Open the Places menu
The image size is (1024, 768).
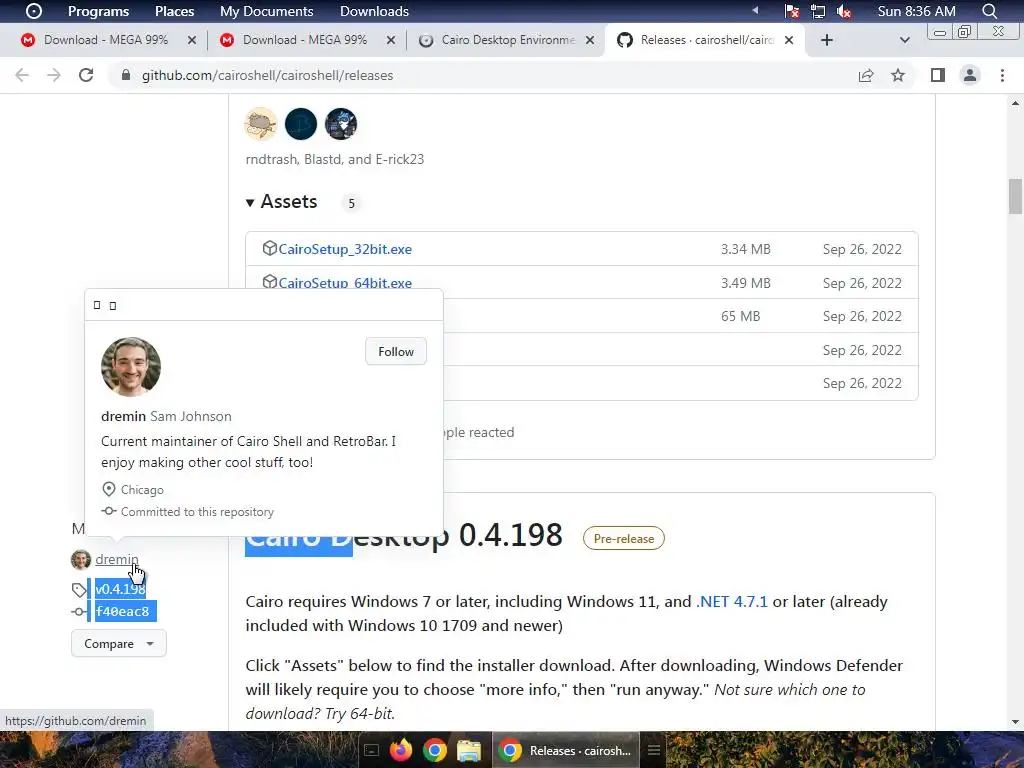(x=174, y=11)
